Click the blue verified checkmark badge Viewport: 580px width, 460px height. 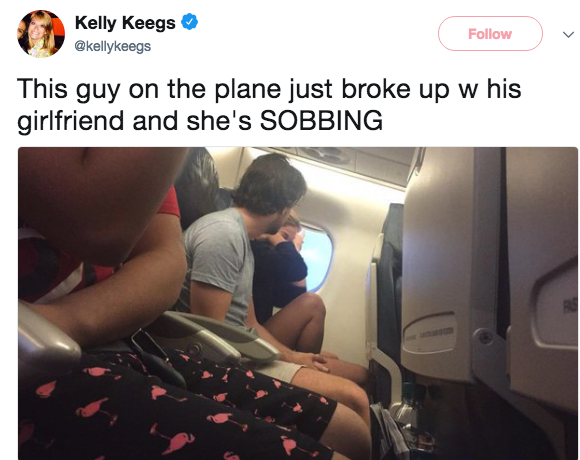pyautogui.click(x=189, y=22)
